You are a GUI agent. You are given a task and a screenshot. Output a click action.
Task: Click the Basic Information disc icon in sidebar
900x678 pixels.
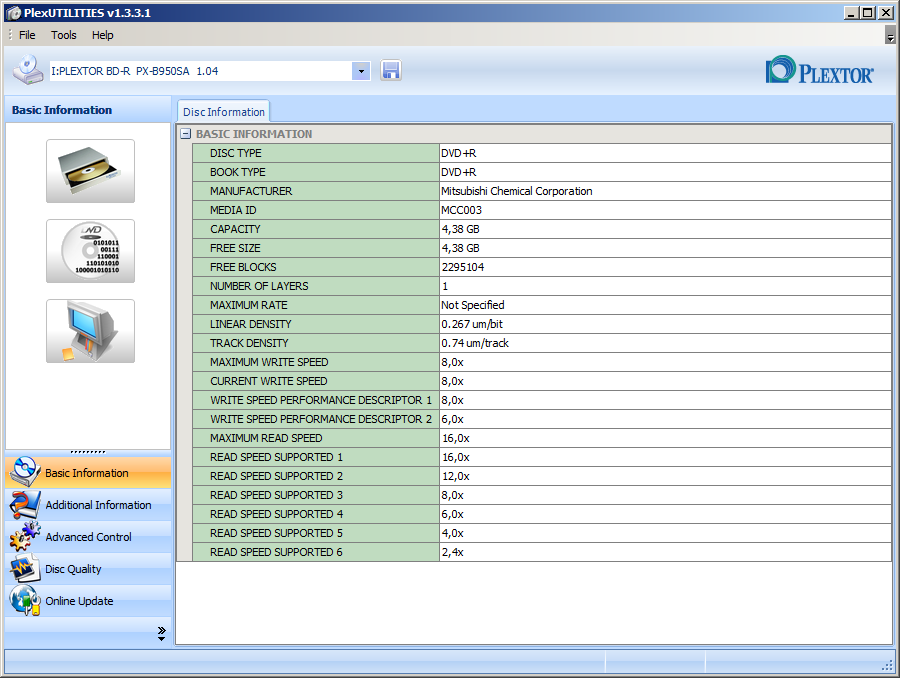(x=25, y=472)
